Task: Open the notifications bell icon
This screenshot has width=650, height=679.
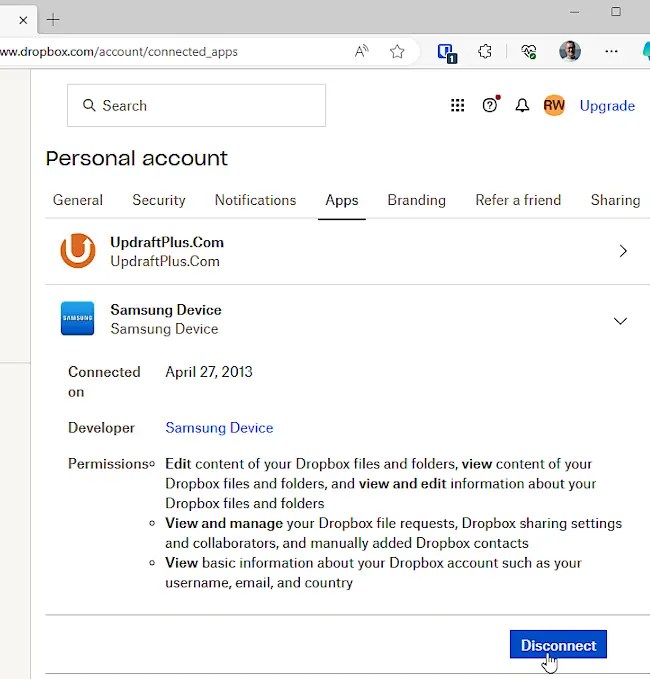Action: (522, 105)
